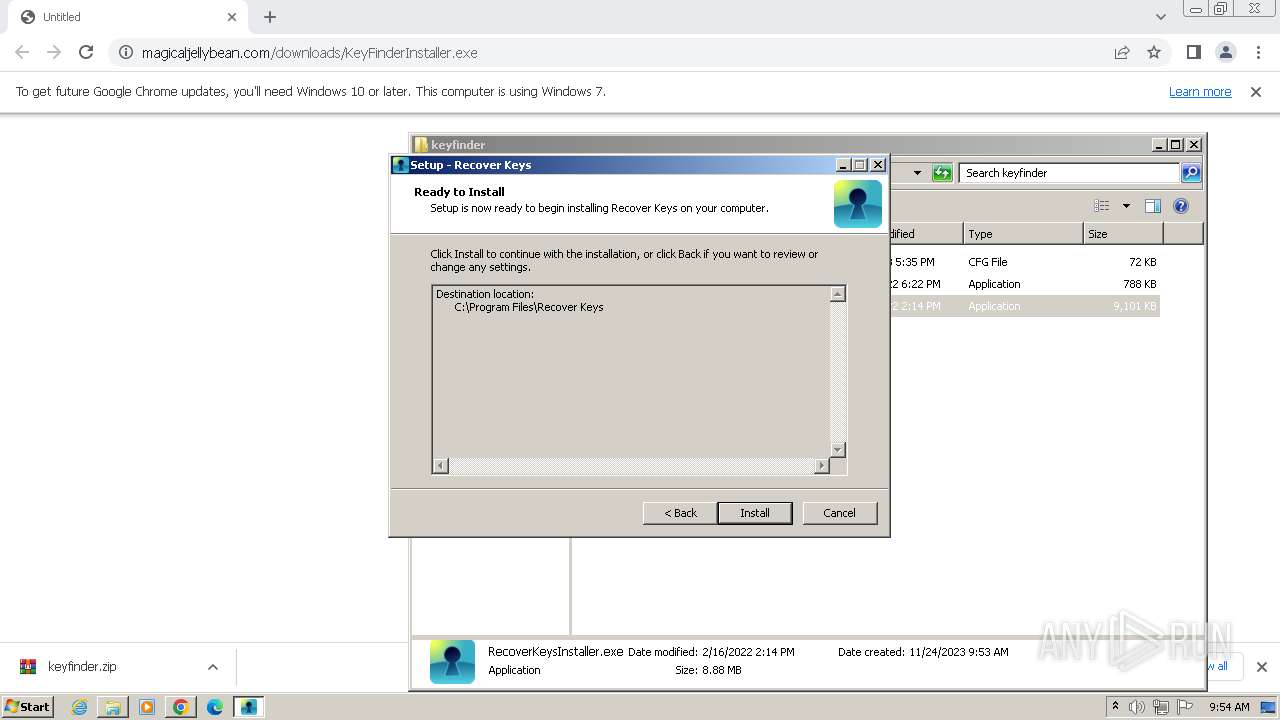Close the Chrome downloads bar
The height and width of the screenshot is (720, 1280).
click(1261, 667)
